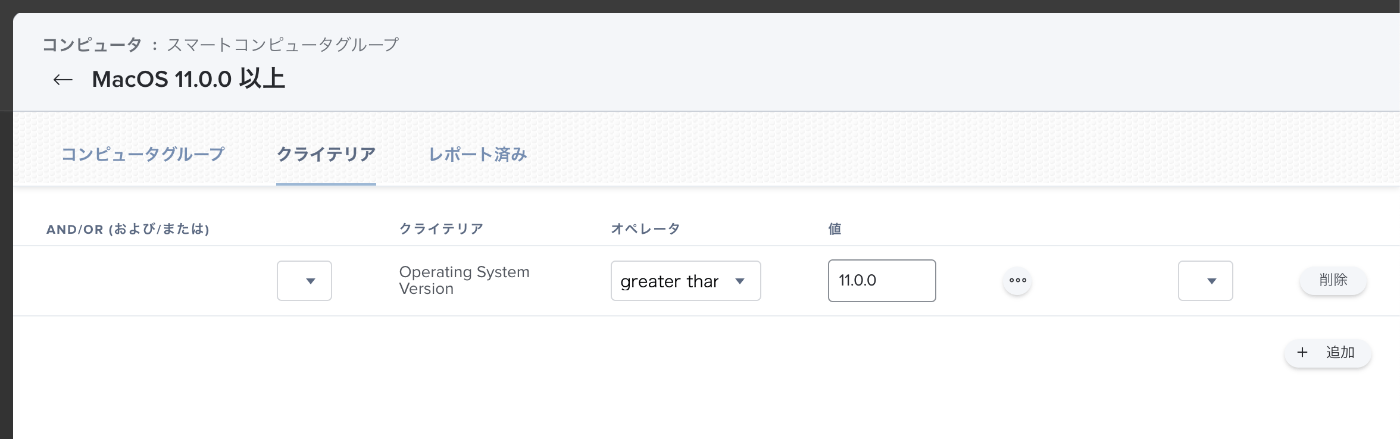
Task: Click the コンピュータ breadcrumb text
Action: click(x=92, y=45)
